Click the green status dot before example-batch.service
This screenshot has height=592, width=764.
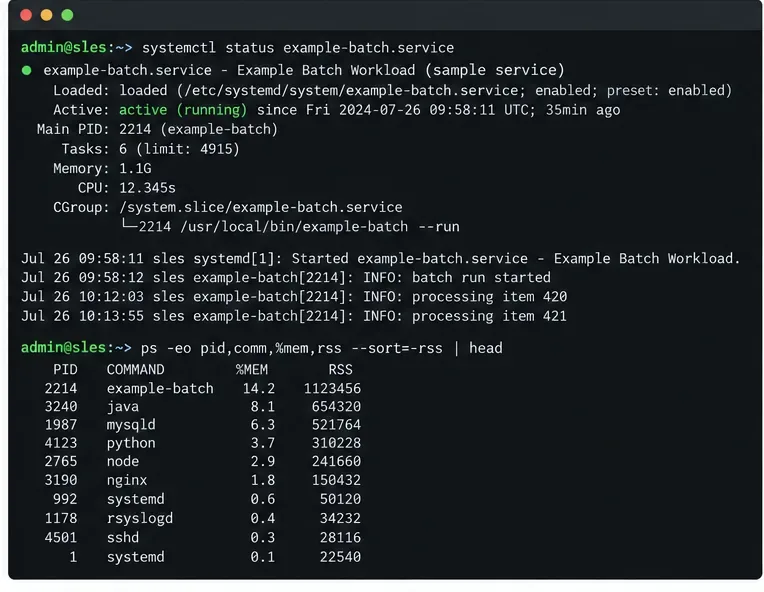tap(27, 71)
